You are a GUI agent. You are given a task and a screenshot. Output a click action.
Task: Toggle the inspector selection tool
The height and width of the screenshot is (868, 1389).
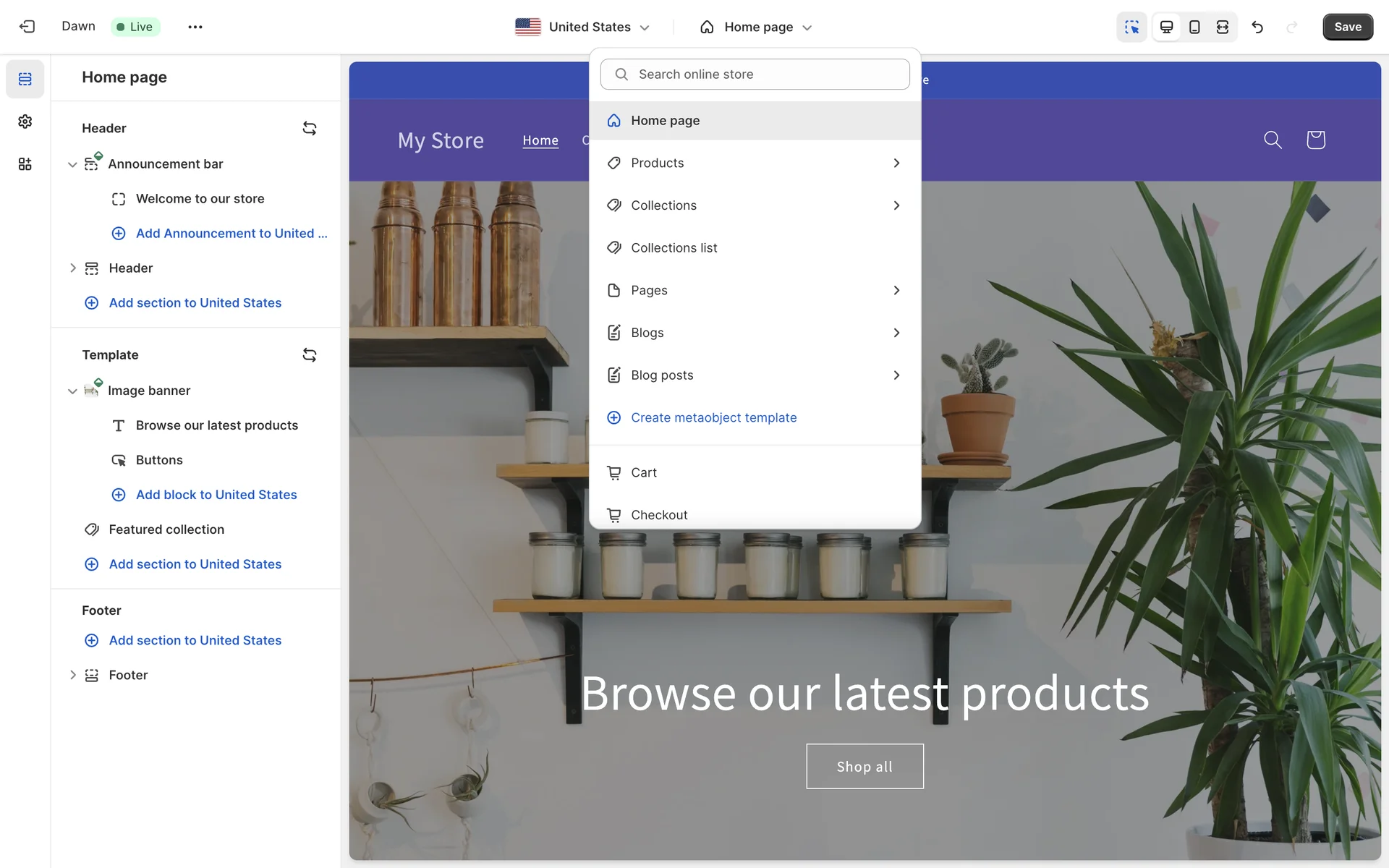click(1131, 27)
